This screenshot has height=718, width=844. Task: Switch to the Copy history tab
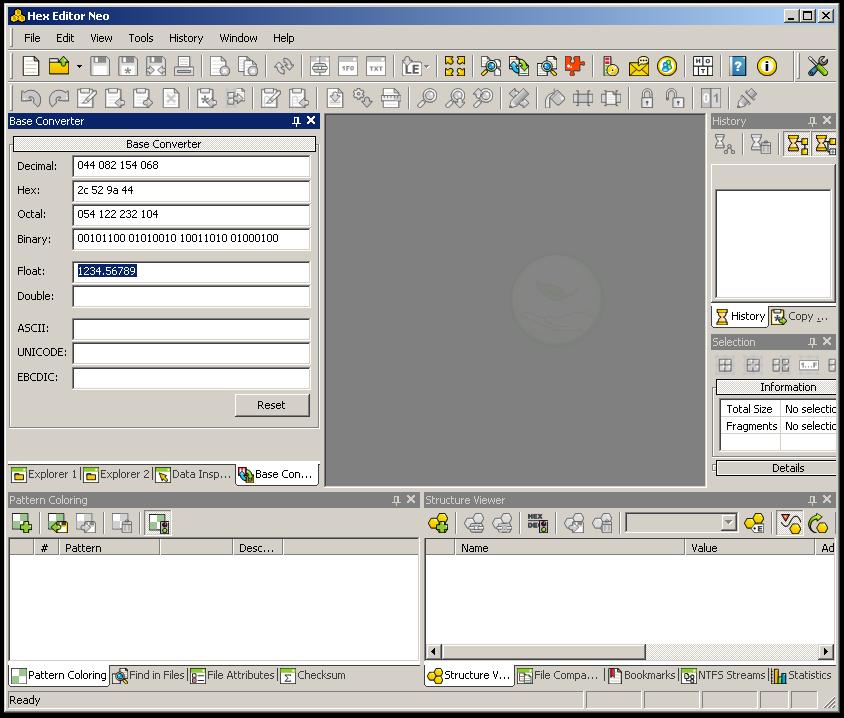point(800,316)
